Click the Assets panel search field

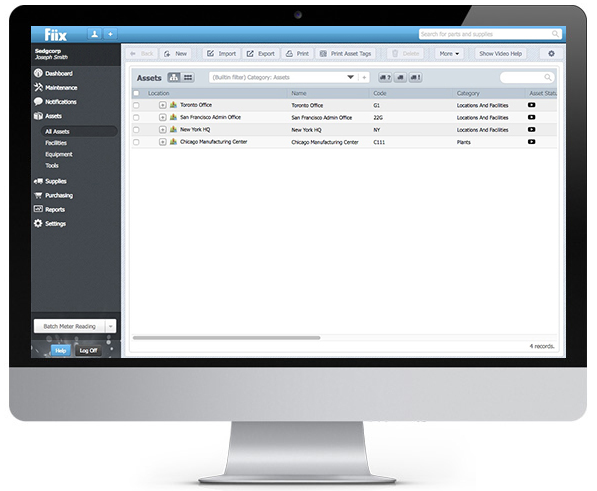pos(527,77)
